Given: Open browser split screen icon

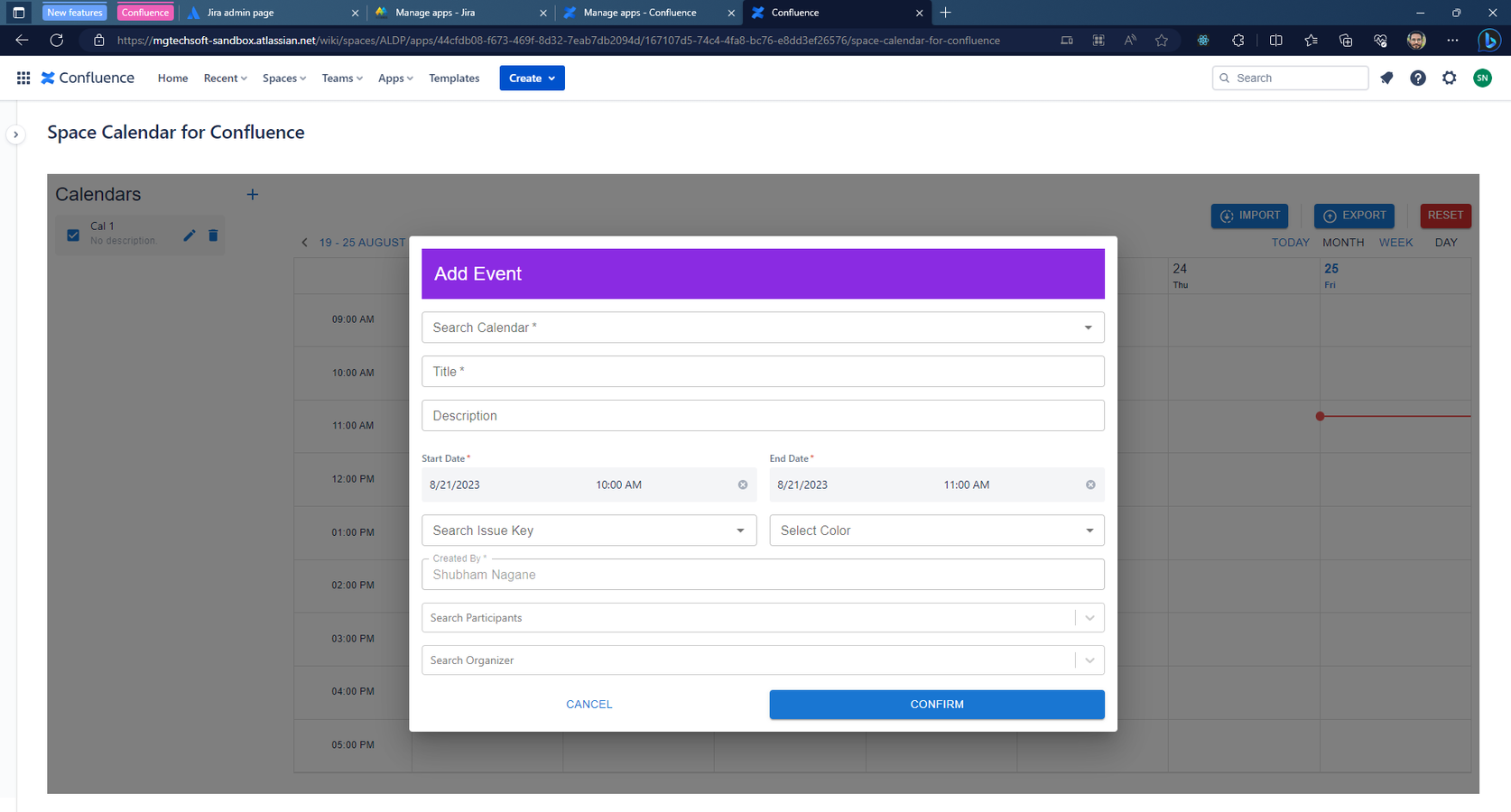Looking at the screenshot, I should (1275, 41).
